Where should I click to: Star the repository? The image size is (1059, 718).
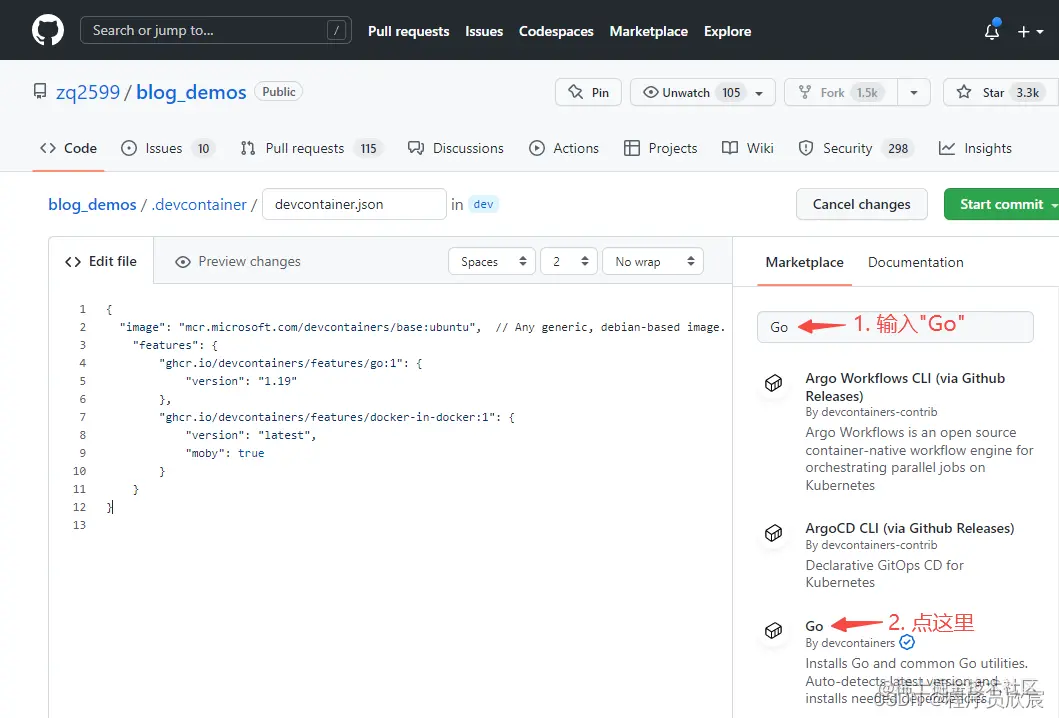[x=1000, y=93]
